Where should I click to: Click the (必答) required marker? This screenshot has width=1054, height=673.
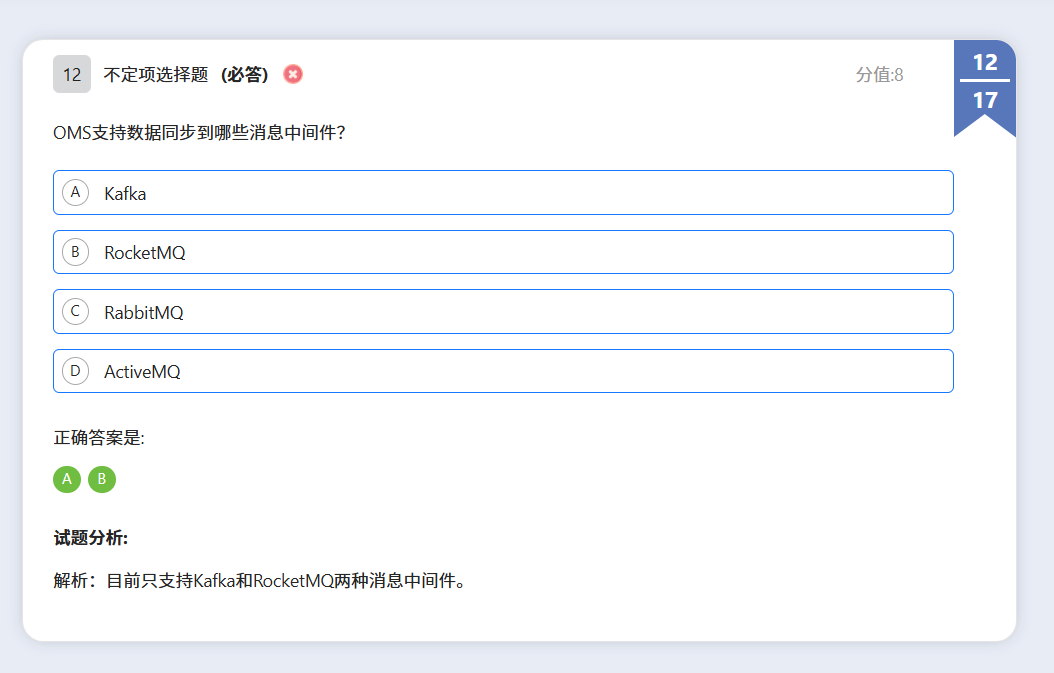coord(243,75)
